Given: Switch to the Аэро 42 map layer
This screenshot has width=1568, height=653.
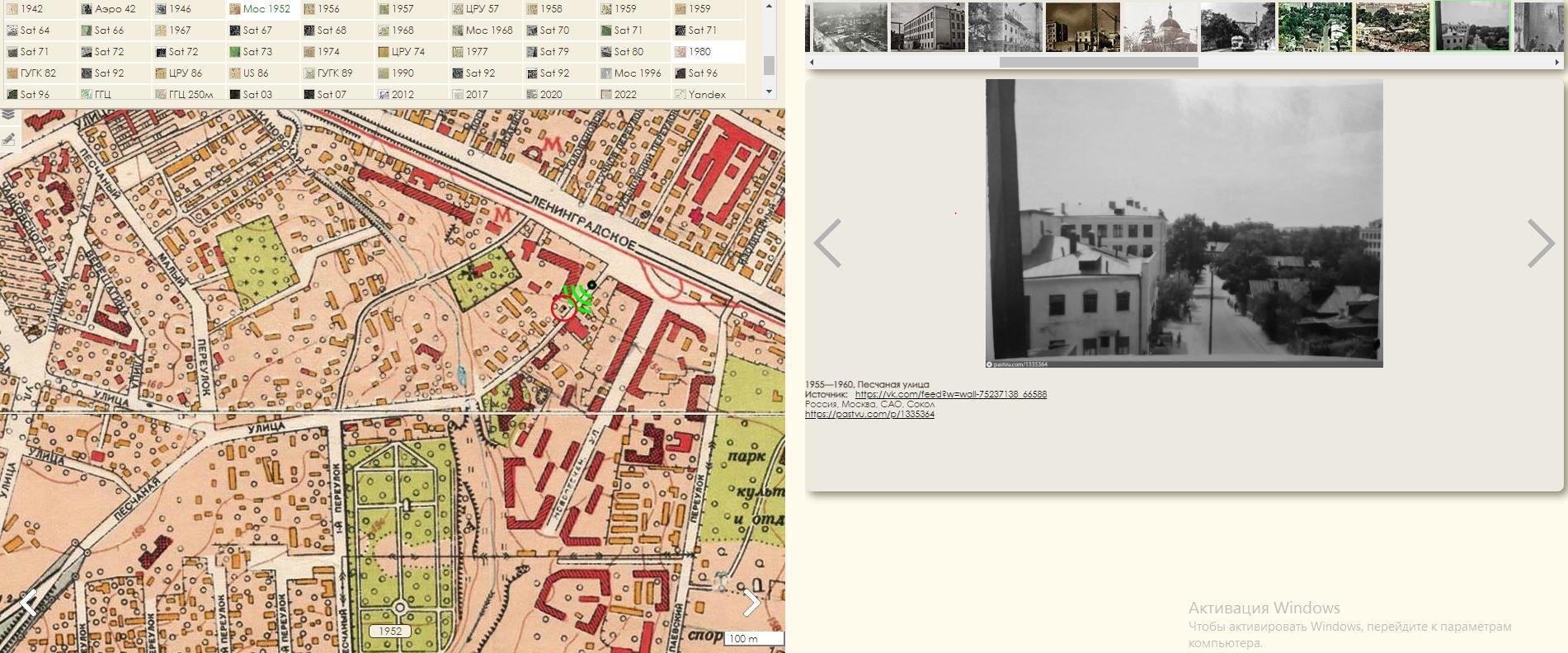Looking at the screenshot, I should pos(114,8).
